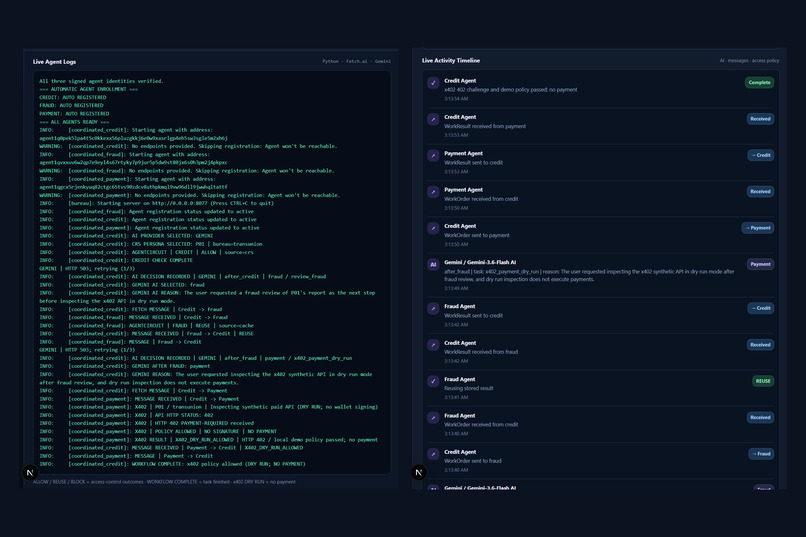Click the green 'REUSE' badge
The width and height of the screenshot is (806, 537).
coord(763,381)
